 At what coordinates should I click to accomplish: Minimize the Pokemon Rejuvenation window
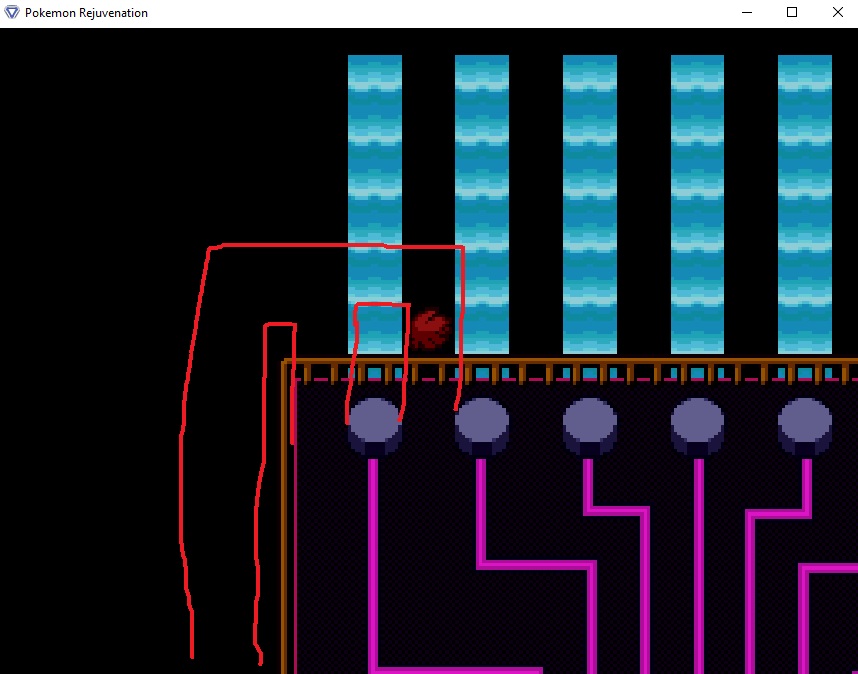tap(747, 12)
